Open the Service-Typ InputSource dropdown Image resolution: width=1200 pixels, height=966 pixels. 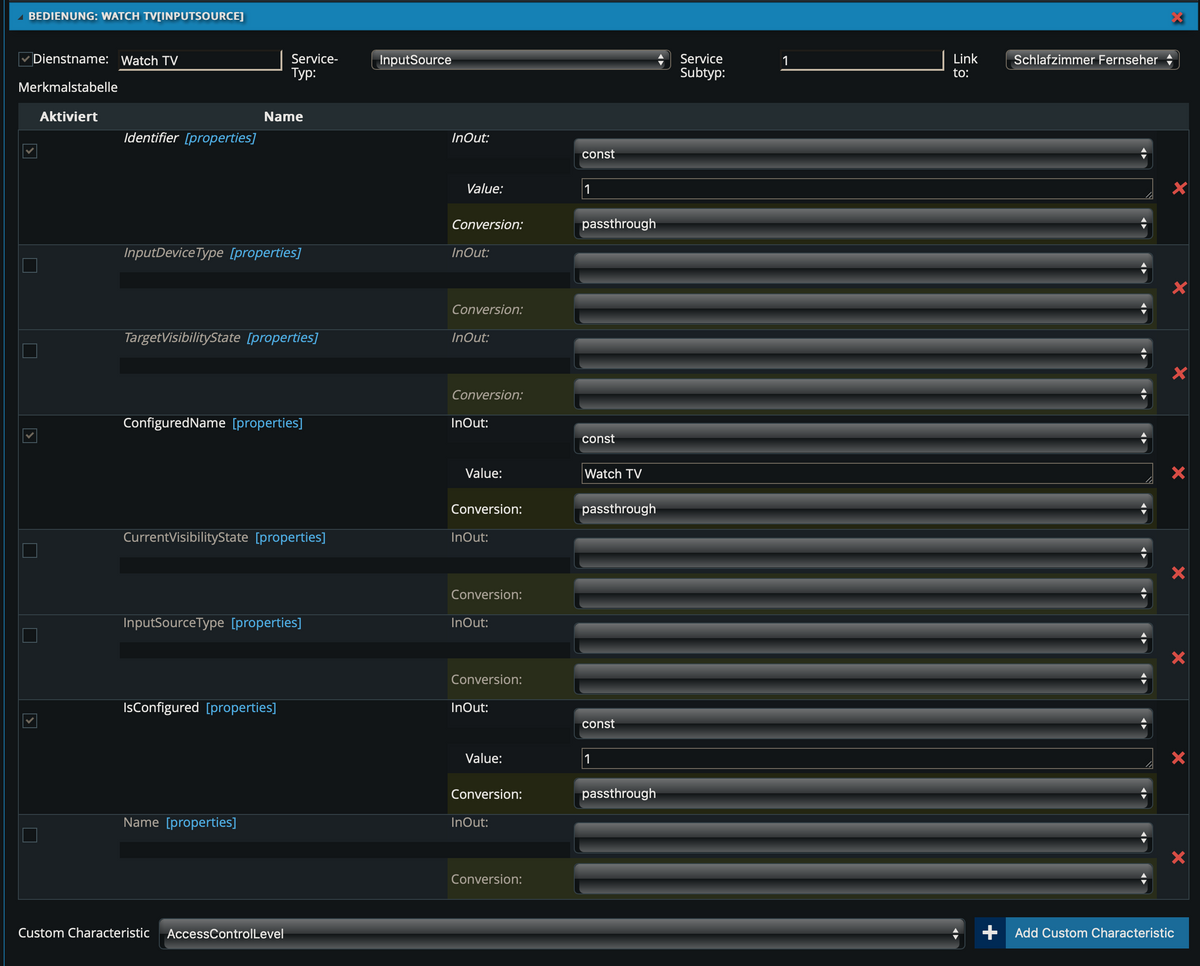point(520,59)
